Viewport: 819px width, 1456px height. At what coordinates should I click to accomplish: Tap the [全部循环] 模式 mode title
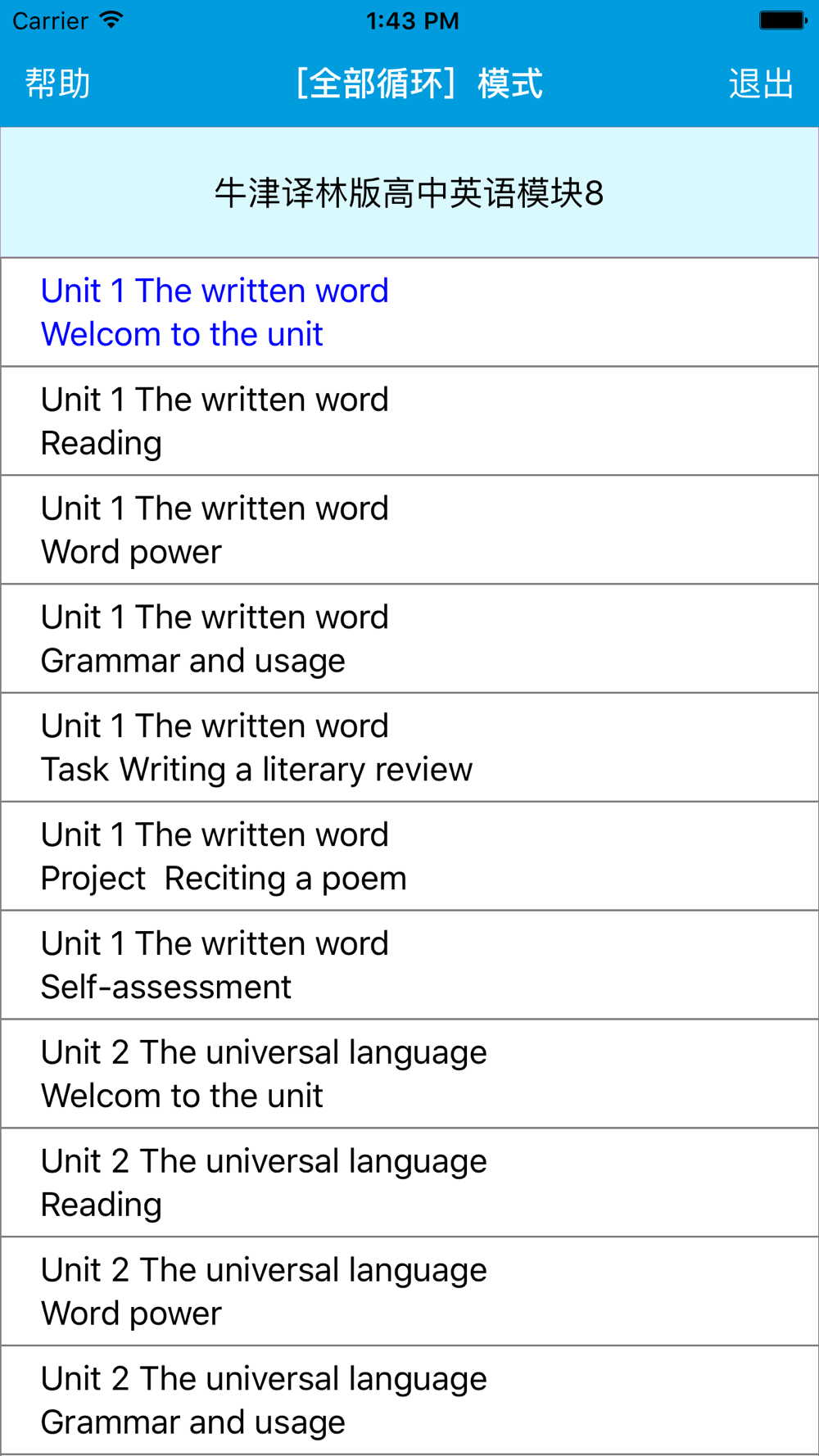418,84
